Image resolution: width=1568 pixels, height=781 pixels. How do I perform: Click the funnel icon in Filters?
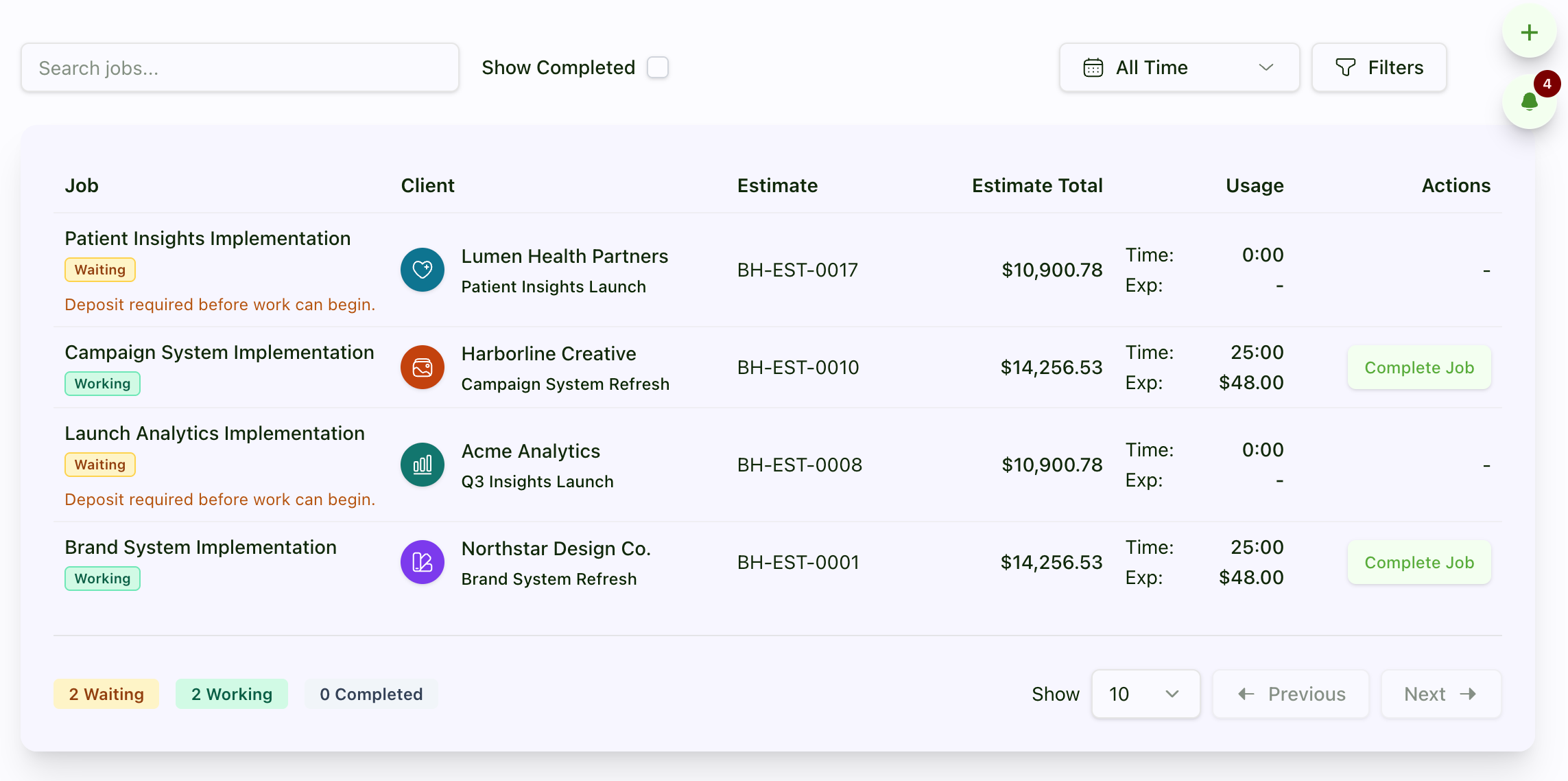pos(1346,67)
